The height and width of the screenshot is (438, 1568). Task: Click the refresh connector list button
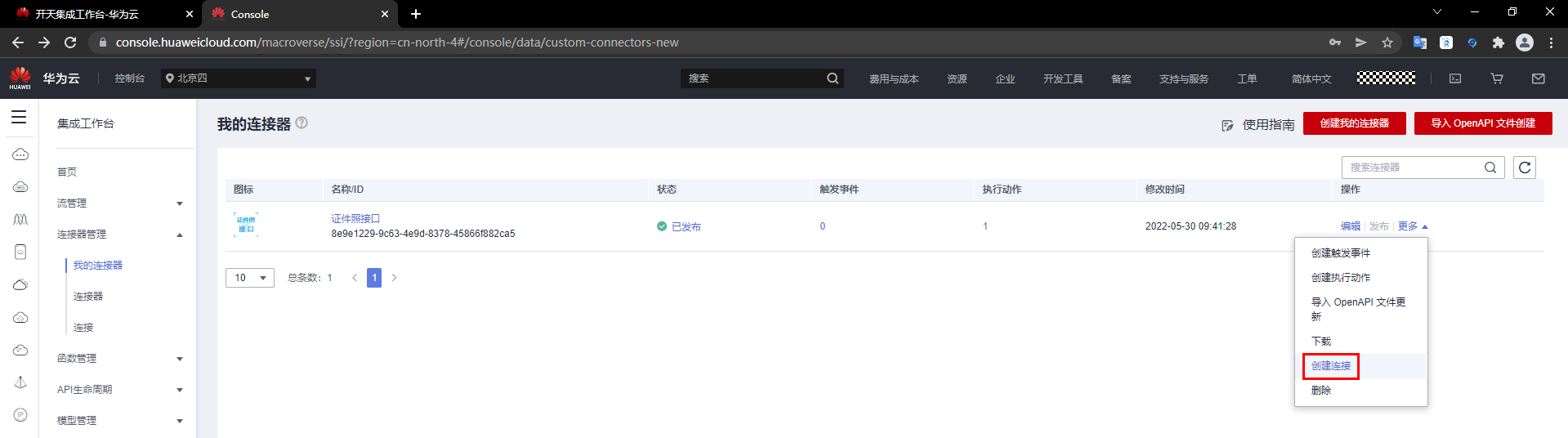tap(1525, 168)
